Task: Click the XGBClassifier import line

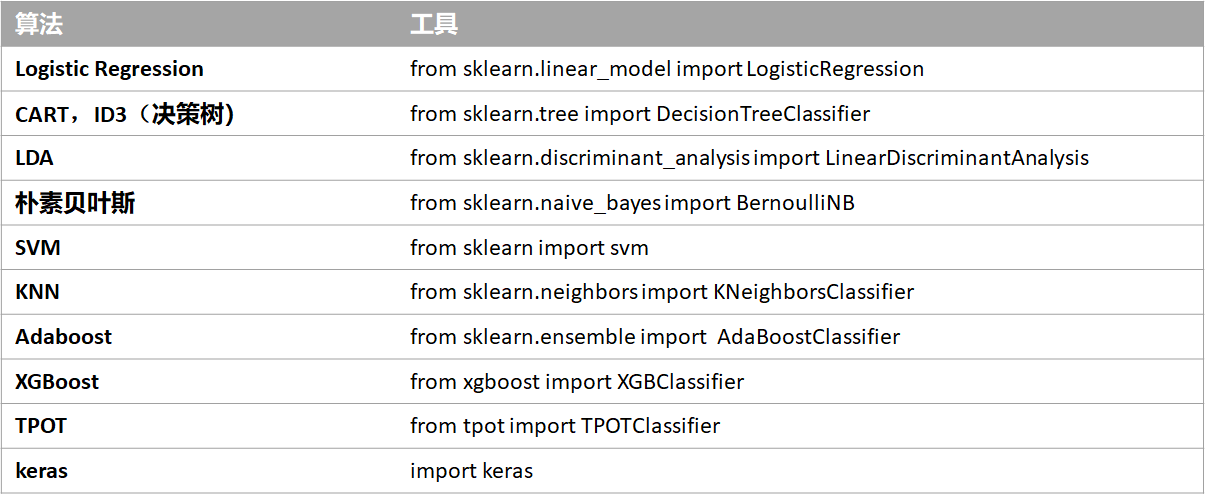Action: click(x=576, y=382)
